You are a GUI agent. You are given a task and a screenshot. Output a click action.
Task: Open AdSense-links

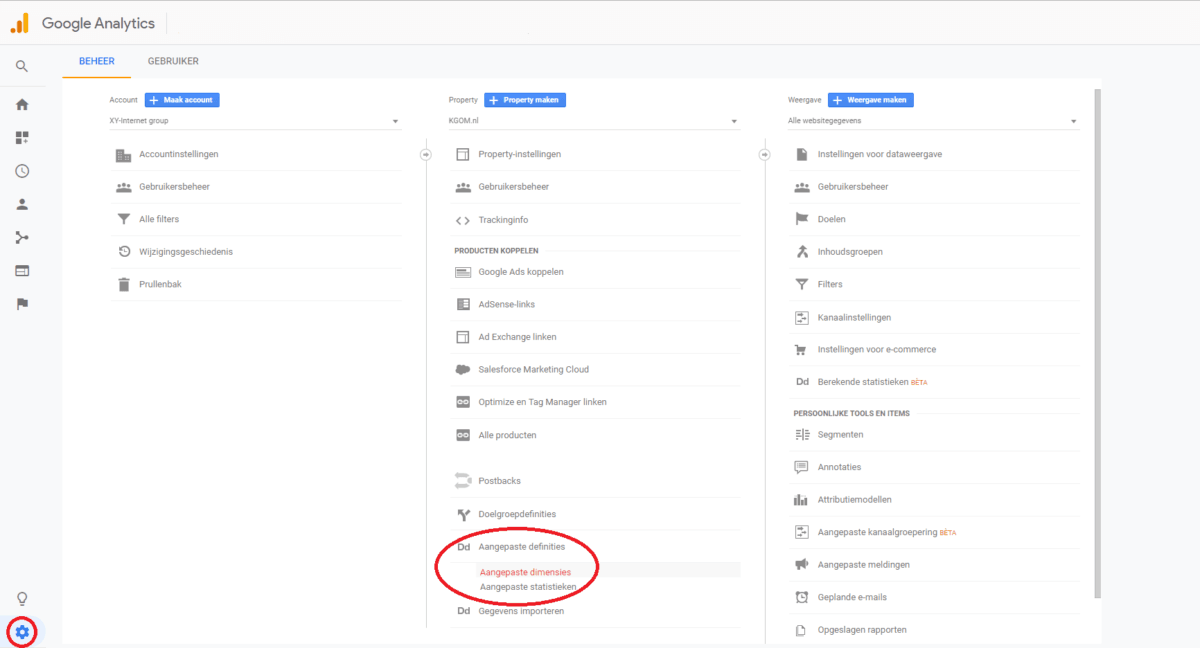(506, 304)
